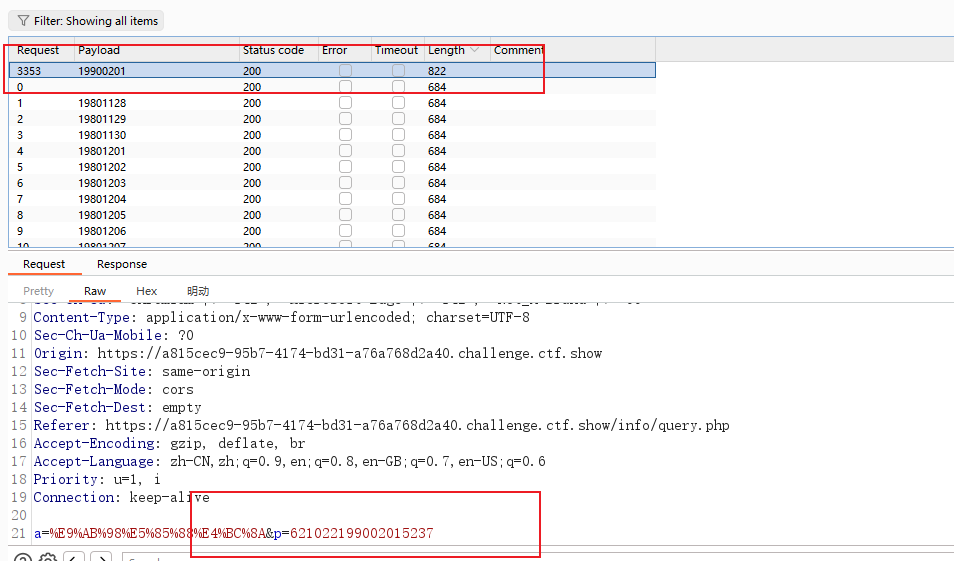The image size is (954, 561).
Task: Click the Referer header line
Action: point(381,425)
